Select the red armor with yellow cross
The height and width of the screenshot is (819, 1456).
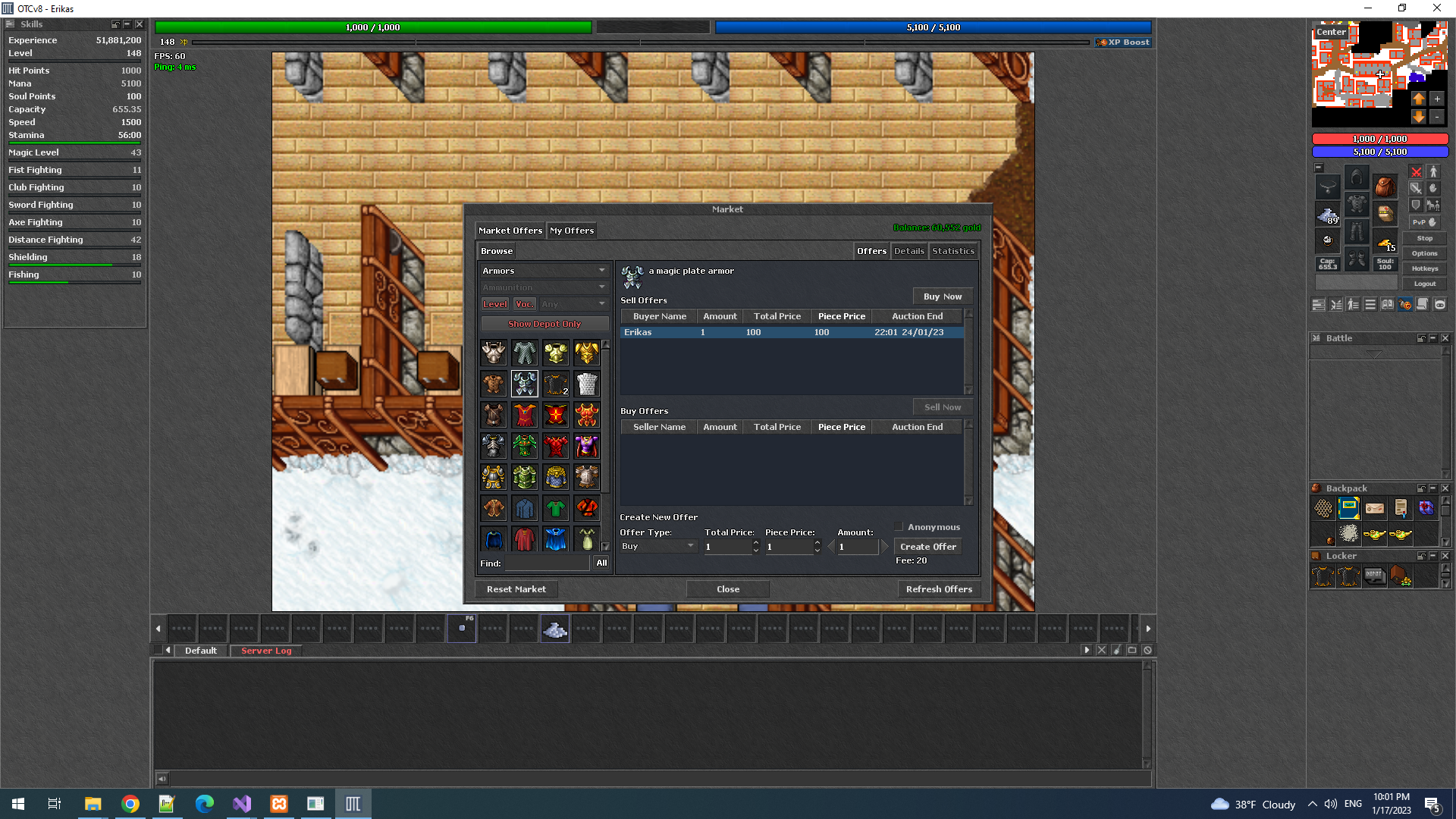[x=556, y=415]
